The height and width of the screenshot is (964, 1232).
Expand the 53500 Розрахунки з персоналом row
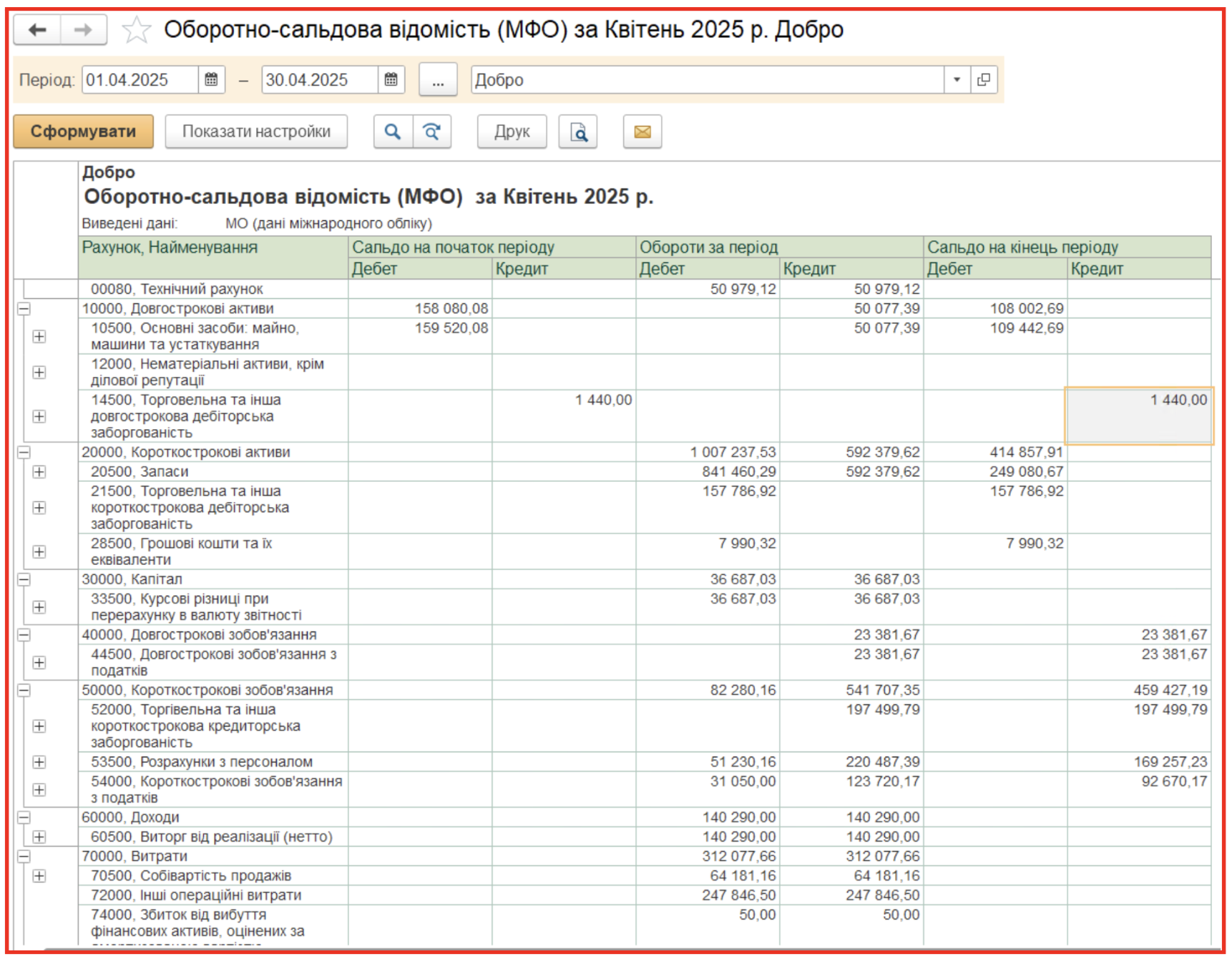39,762
